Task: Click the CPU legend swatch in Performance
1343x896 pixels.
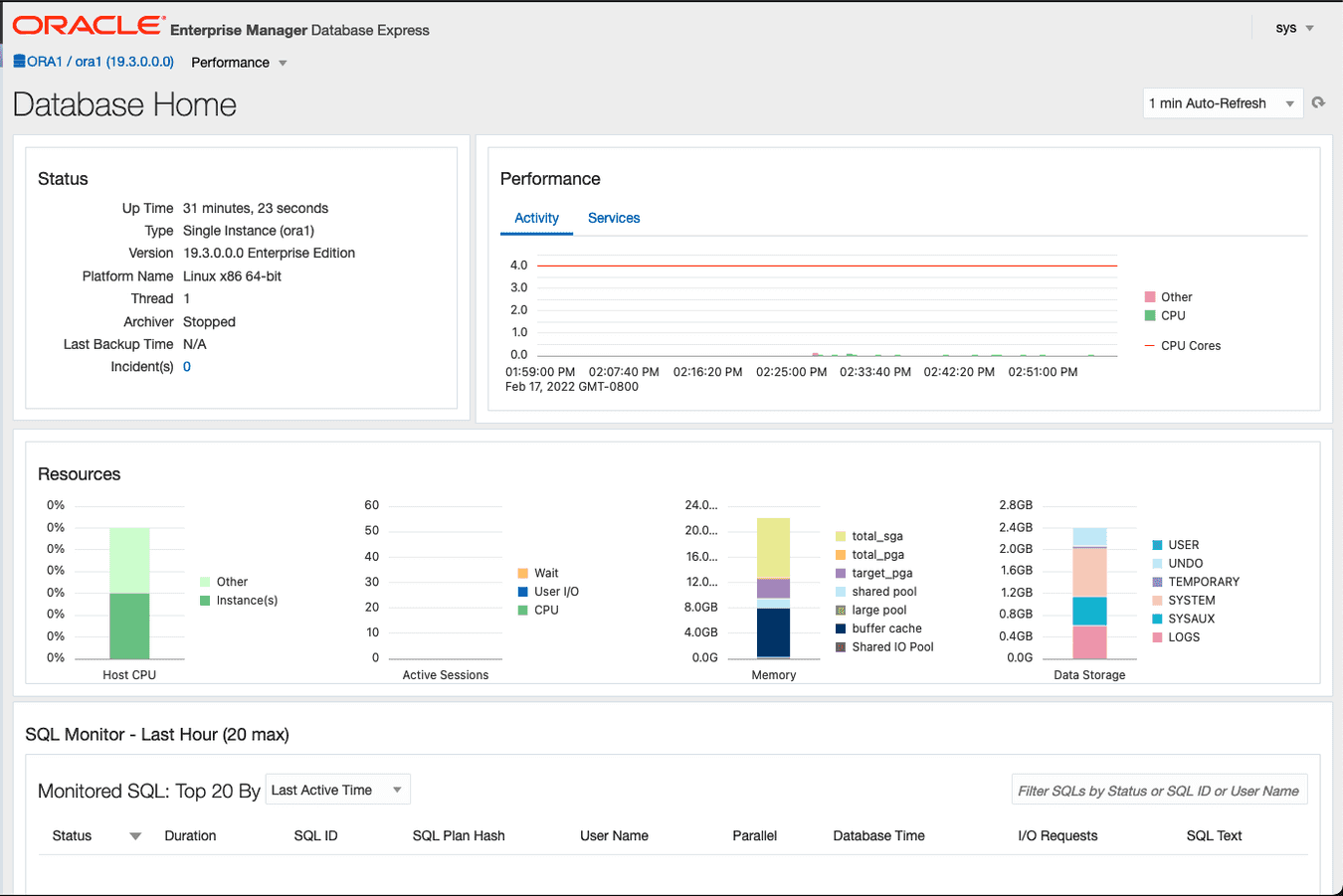Action: pos(1150,315)
